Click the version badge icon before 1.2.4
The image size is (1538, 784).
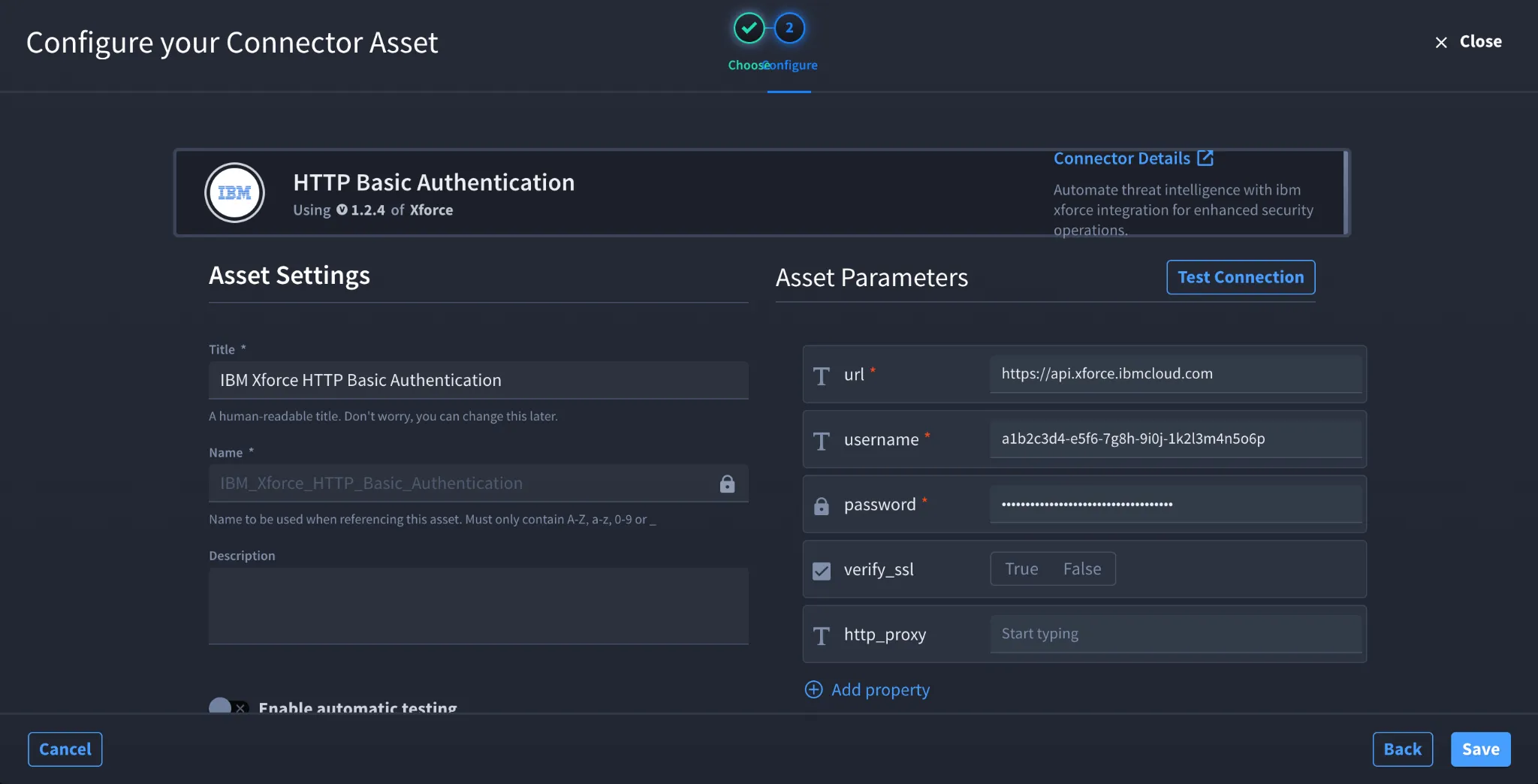click(342, 210)
